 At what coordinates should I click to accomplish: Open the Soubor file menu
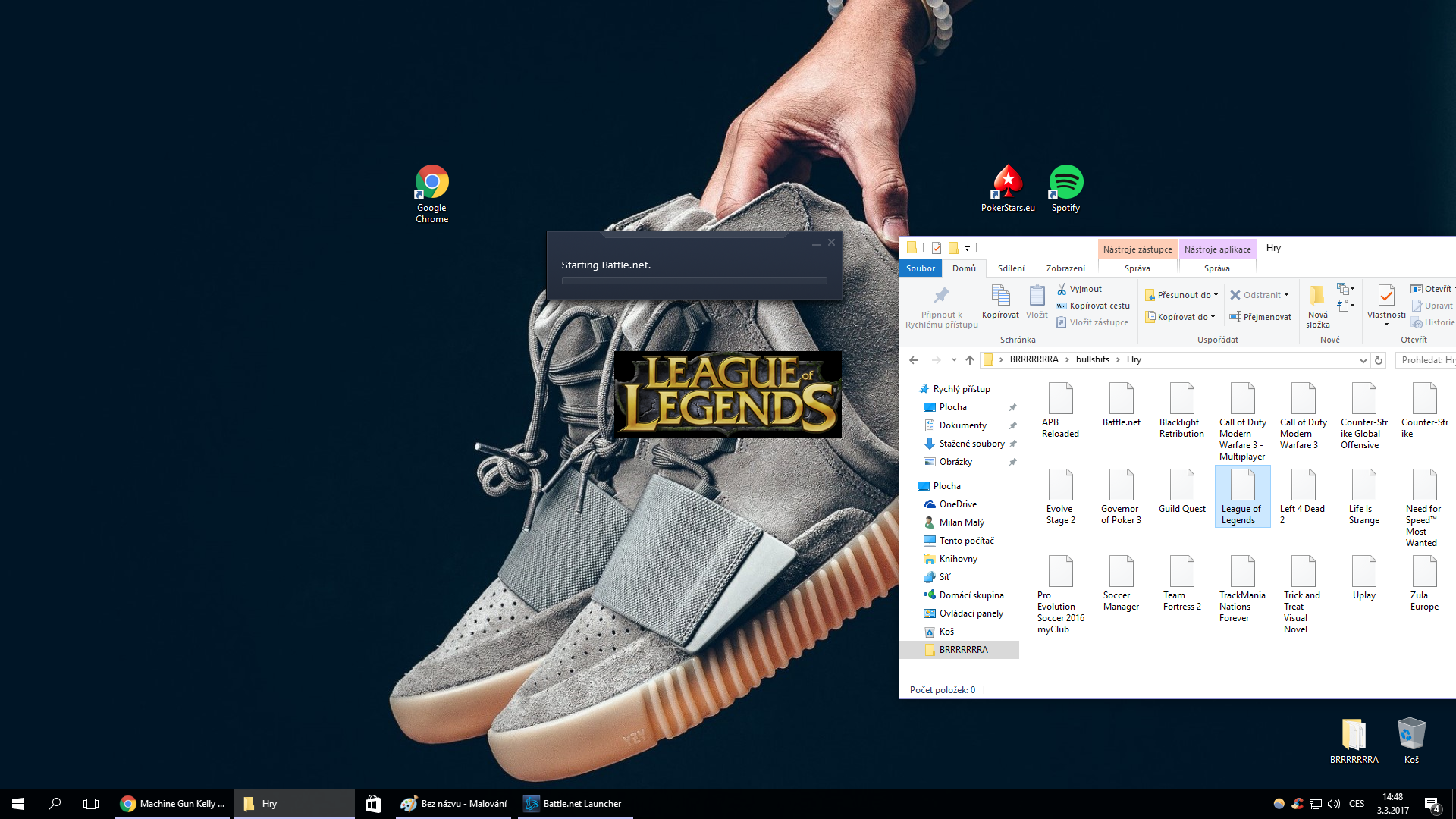point(920,268)
